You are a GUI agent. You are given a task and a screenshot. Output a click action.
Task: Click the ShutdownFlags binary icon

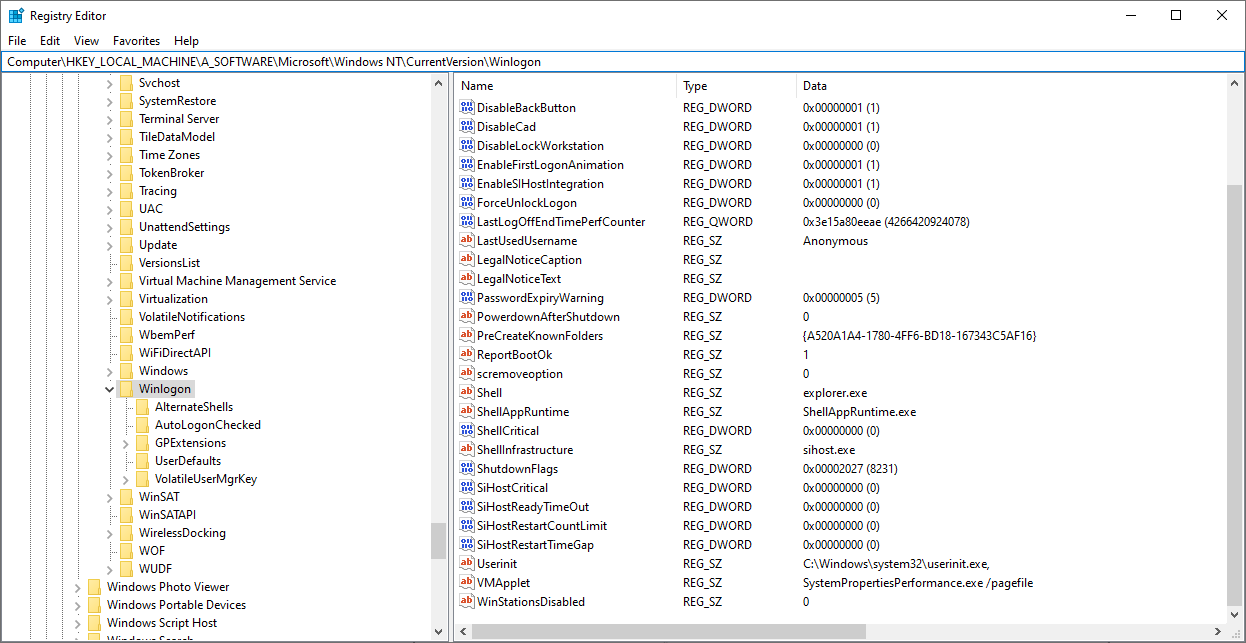[x=466, y=469]
